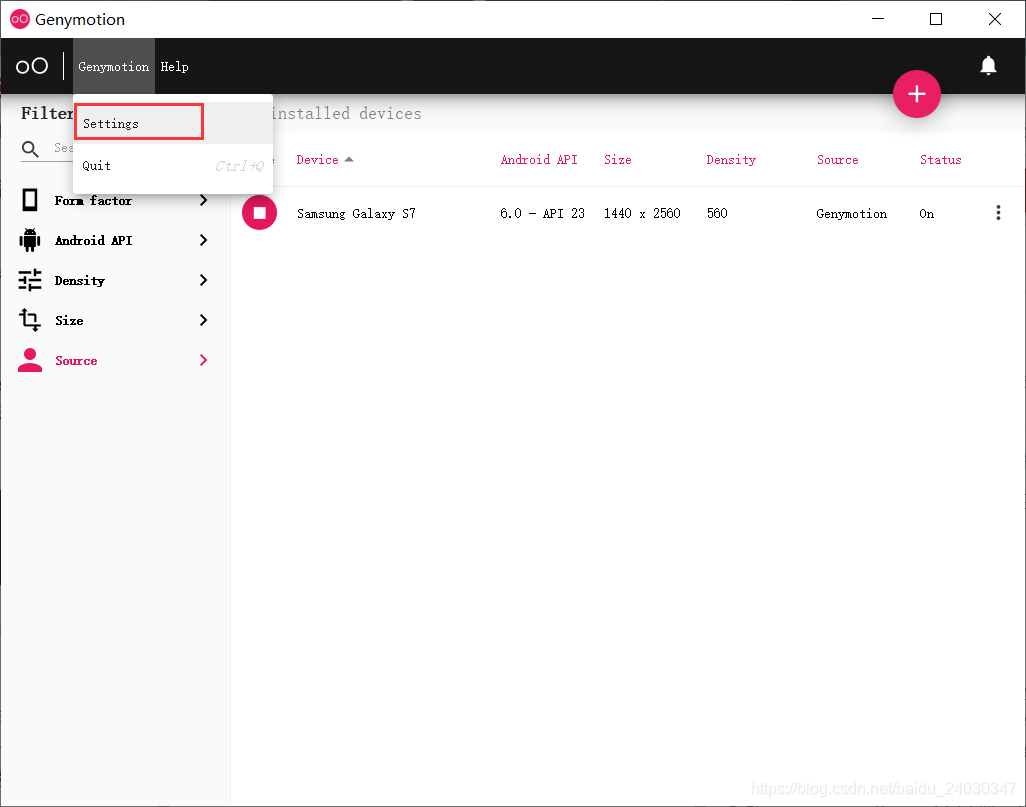Select the Android API filter label
Image resolution: width=1026 pixels, height=807 pixels.
[x=94, y=240]
